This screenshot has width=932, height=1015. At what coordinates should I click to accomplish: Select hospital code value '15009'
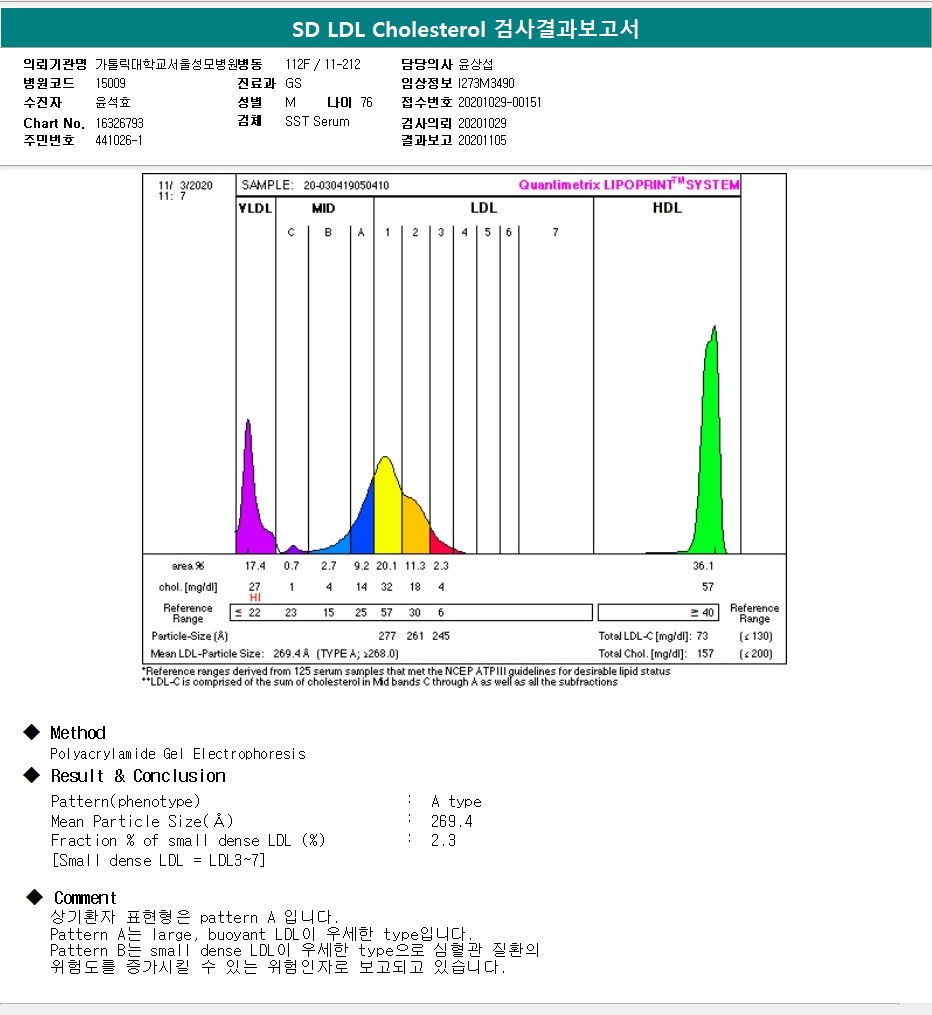(x=111, y=83)
